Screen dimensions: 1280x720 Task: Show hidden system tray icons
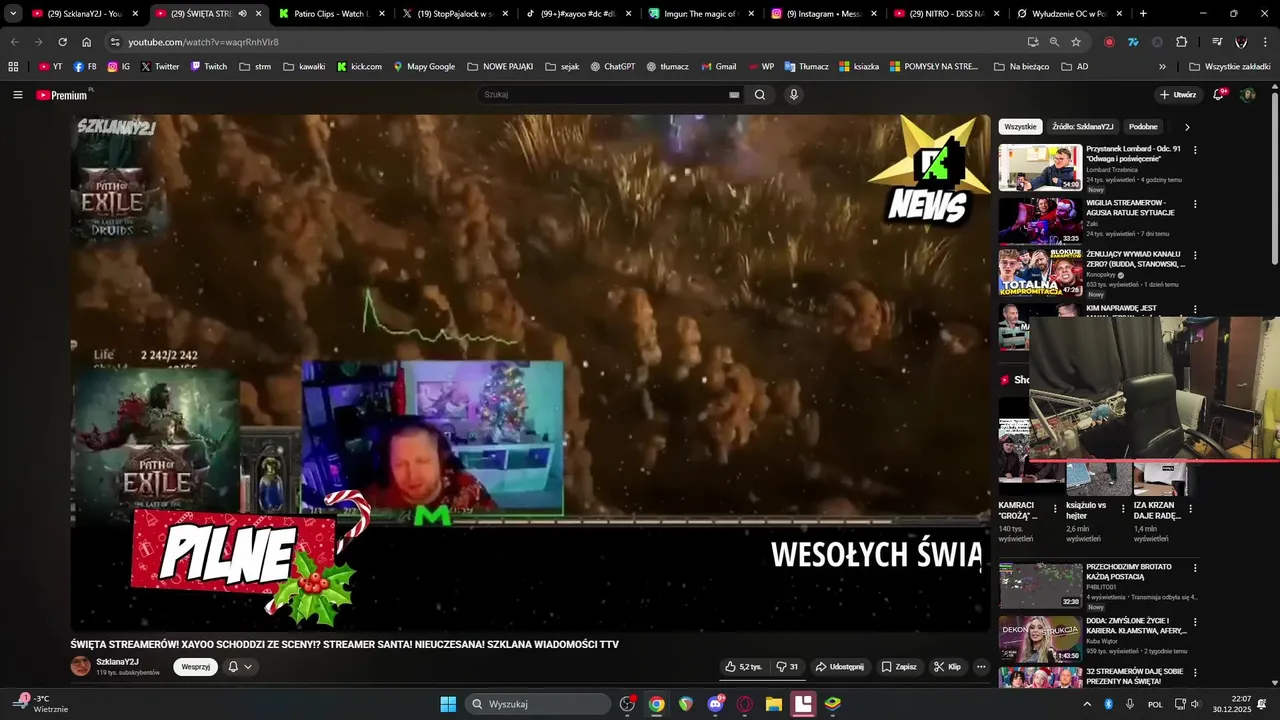point(1087,704)
